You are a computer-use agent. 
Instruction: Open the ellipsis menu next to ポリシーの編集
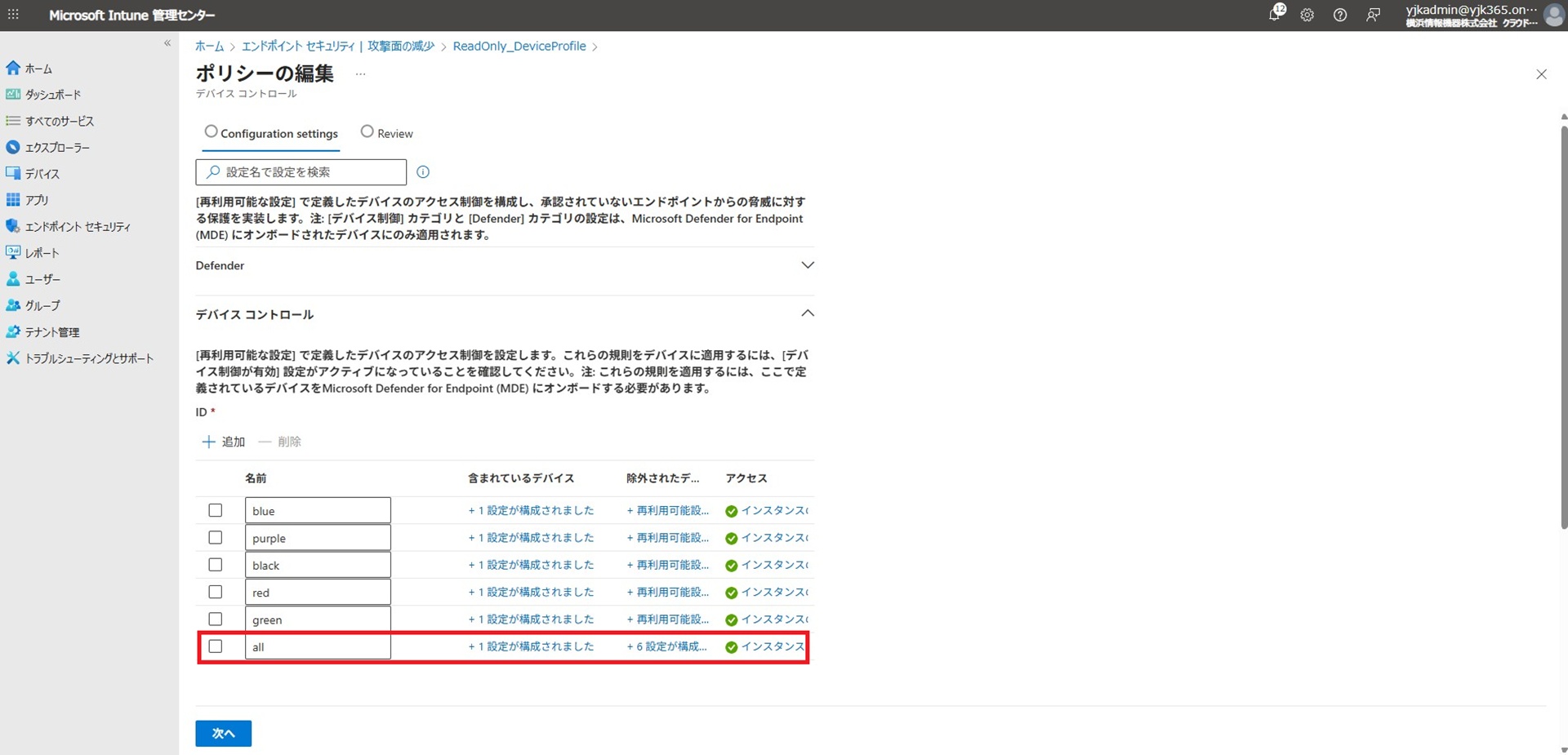[x=360, y=74]
